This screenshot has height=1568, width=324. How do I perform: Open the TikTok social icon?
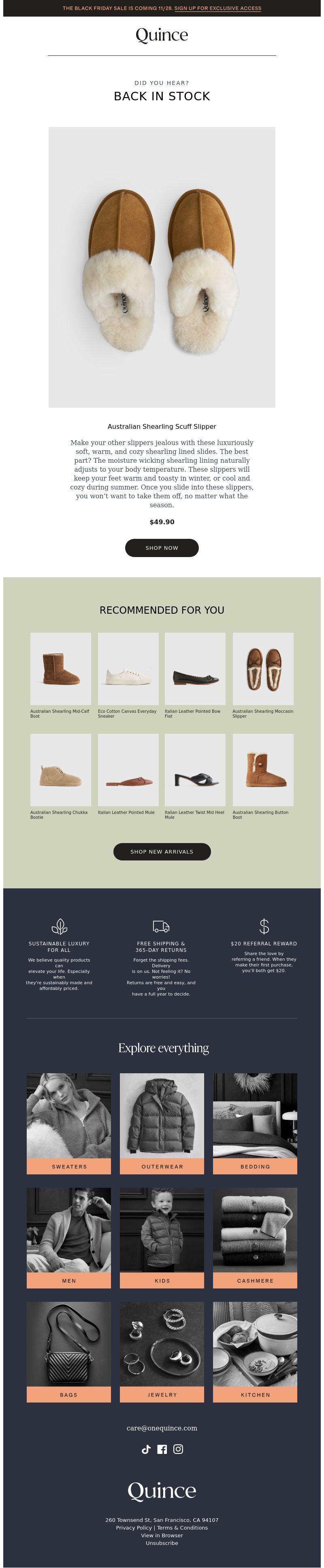[146, 1449]
